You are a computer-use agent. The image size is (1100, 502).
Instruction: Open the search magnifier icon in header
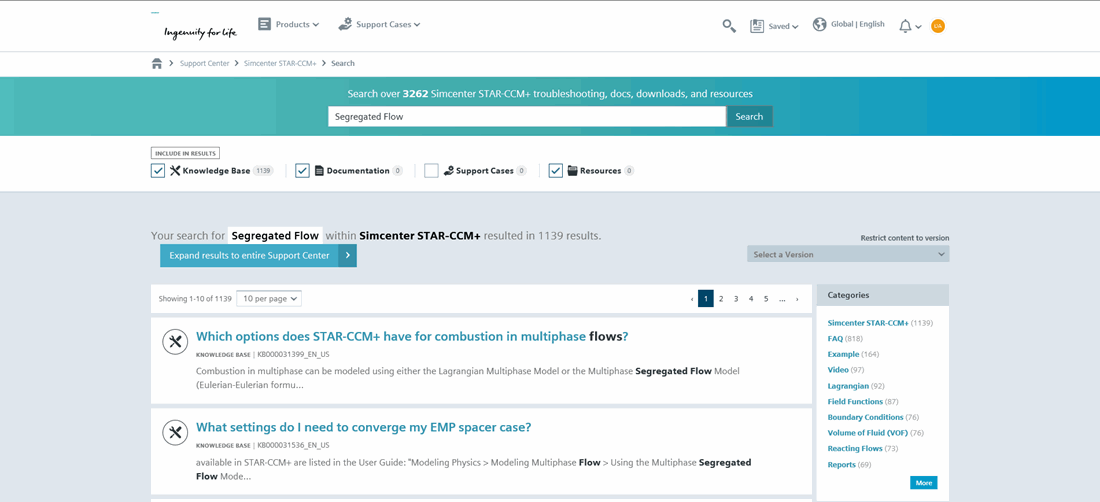coord(729,26)
